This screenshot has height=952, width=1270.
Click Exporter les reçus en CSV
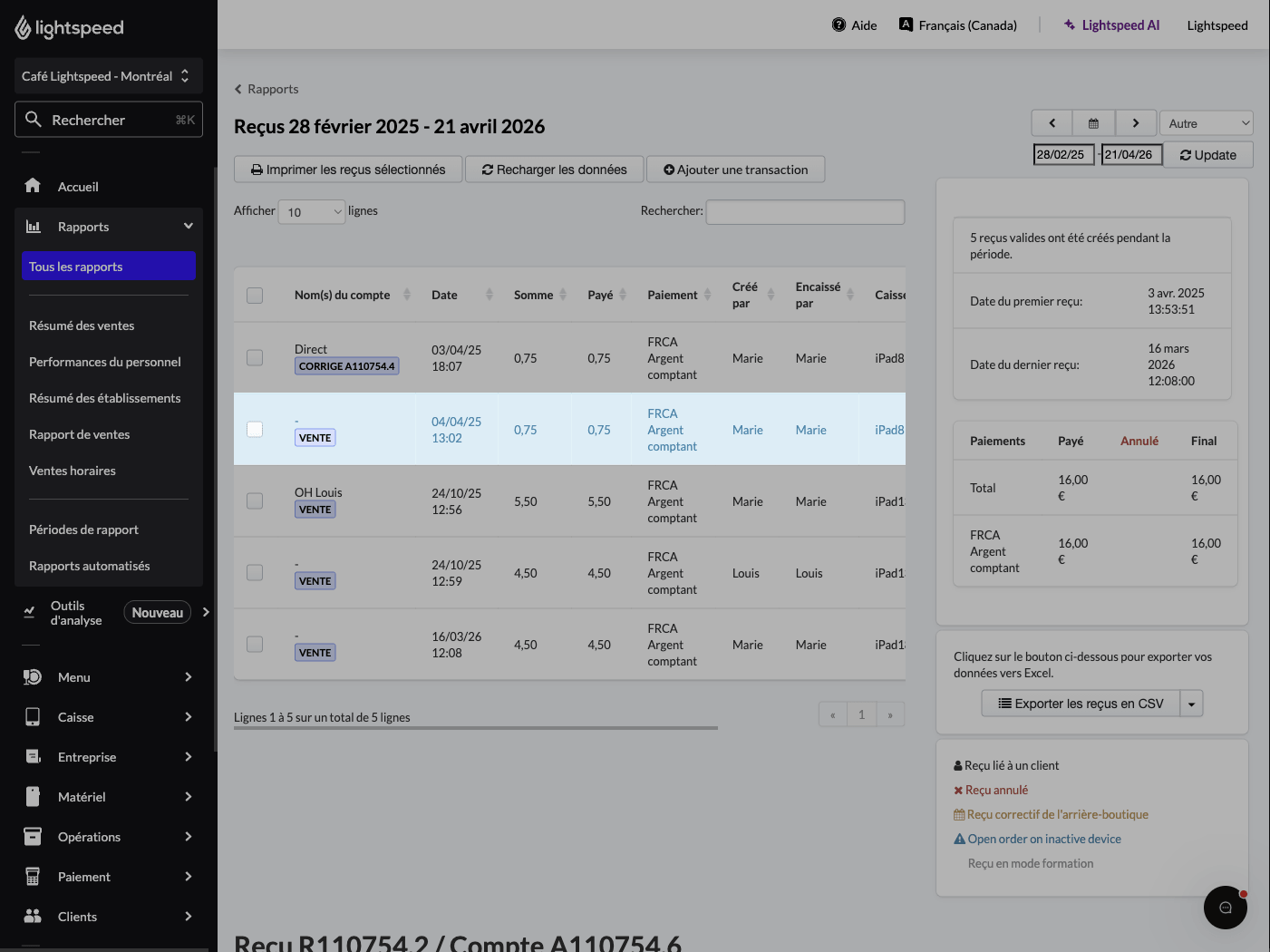point(1081,704)
